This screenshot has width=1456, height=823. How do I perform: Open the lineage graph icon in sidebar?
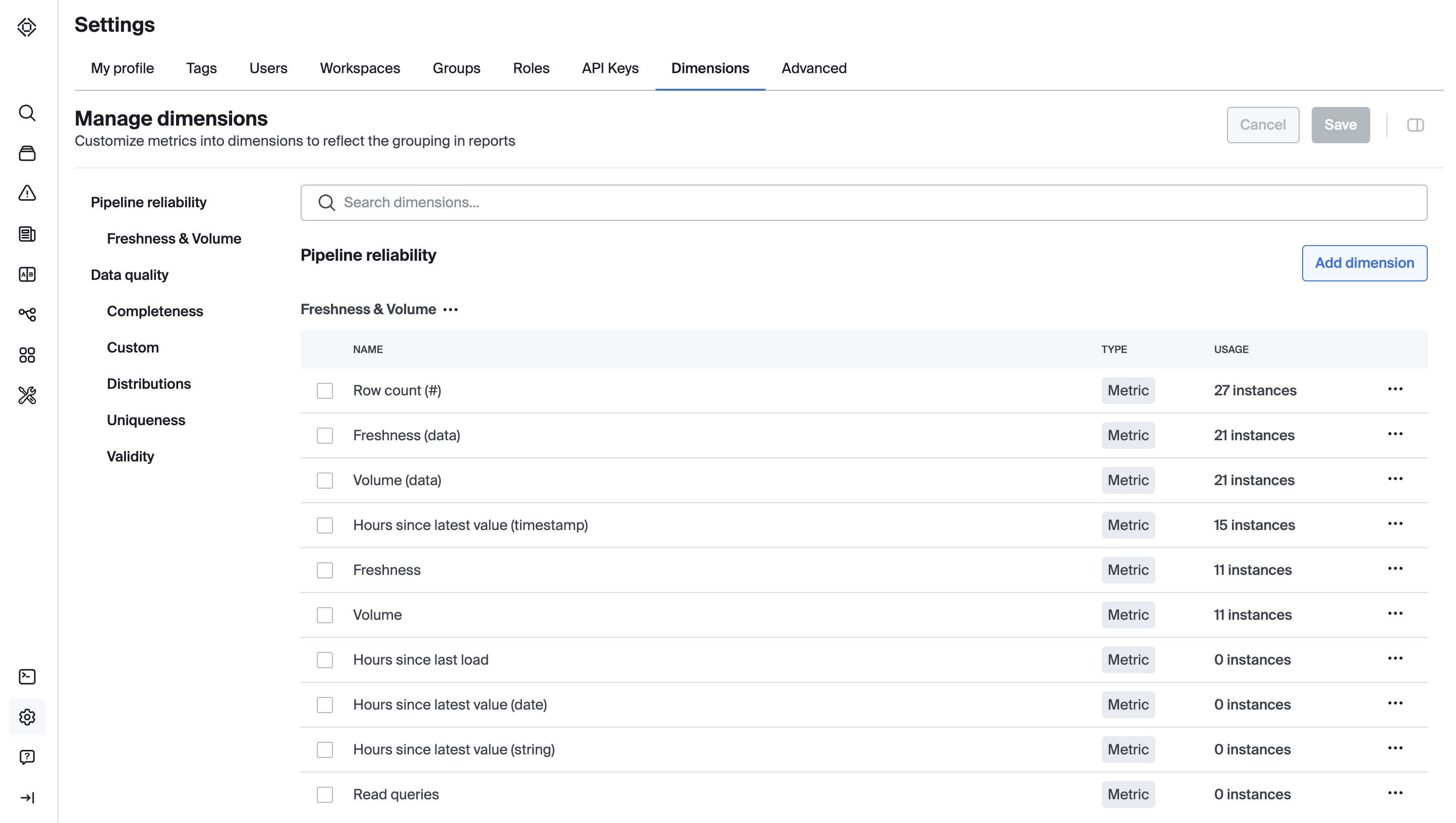pyautogui.click(x=27, y=314)
